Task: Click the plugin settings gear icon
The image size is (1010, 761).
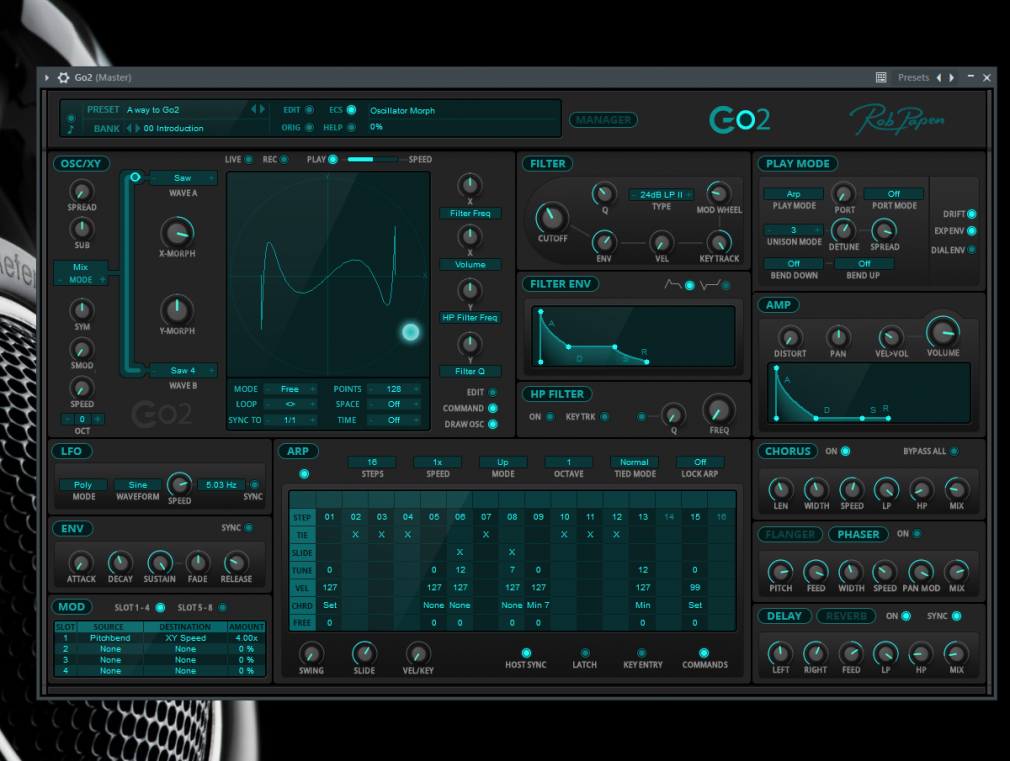Action: click(63, 78)
